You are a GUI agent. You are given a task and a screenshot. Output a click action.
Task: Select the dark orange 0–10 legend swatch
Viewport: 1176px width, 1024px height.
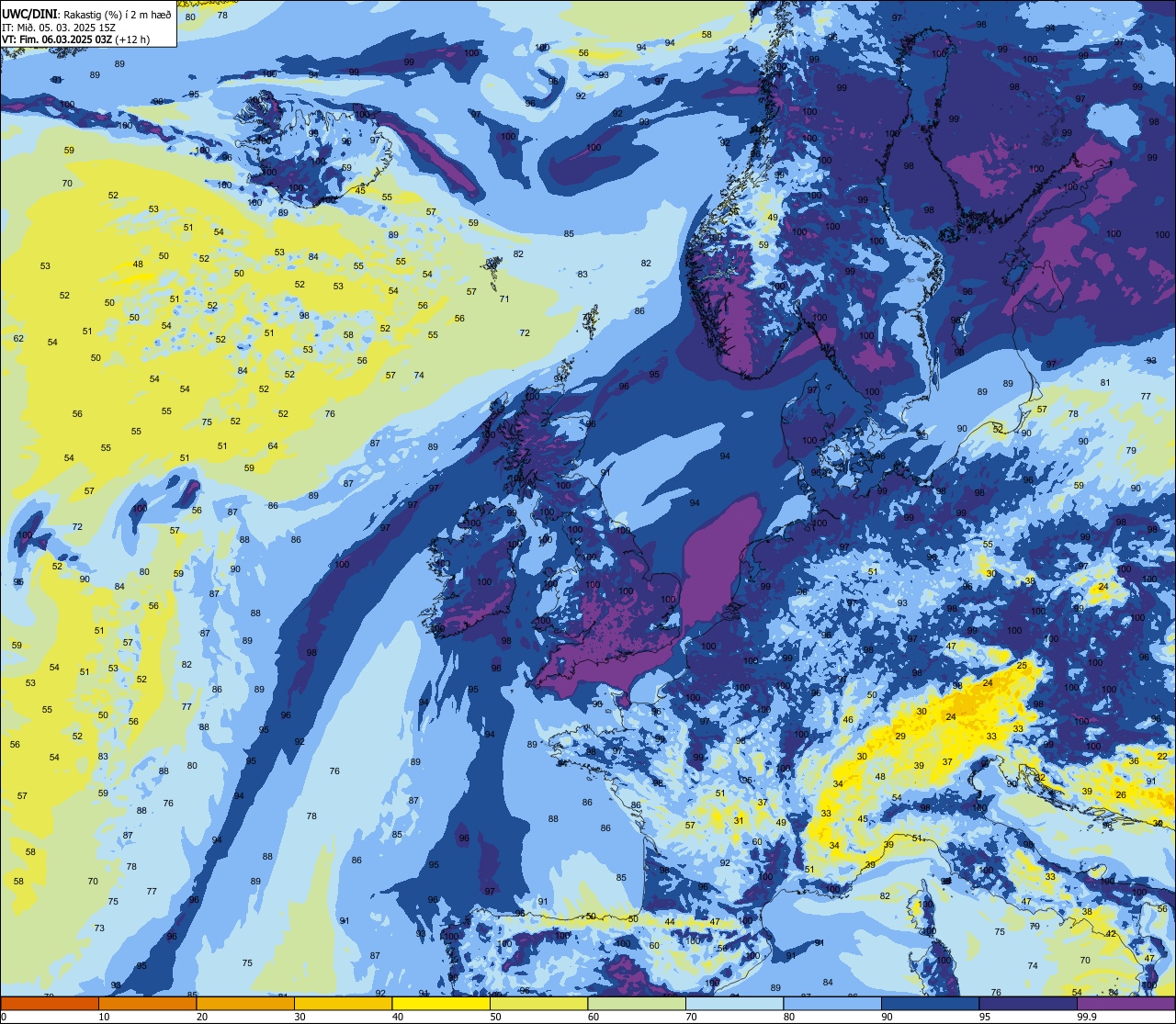pyautogui.click(x=50, y=1003)
